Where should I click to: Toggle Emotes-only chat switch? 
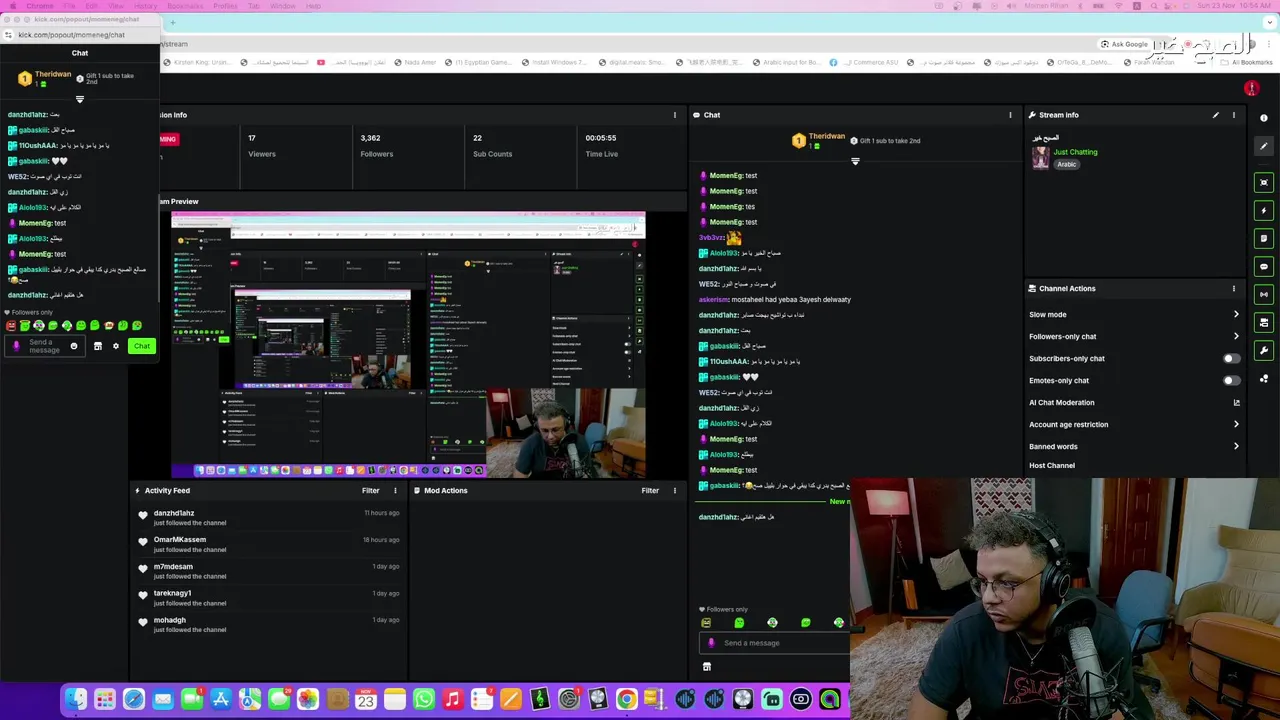tap(1231, 381)
